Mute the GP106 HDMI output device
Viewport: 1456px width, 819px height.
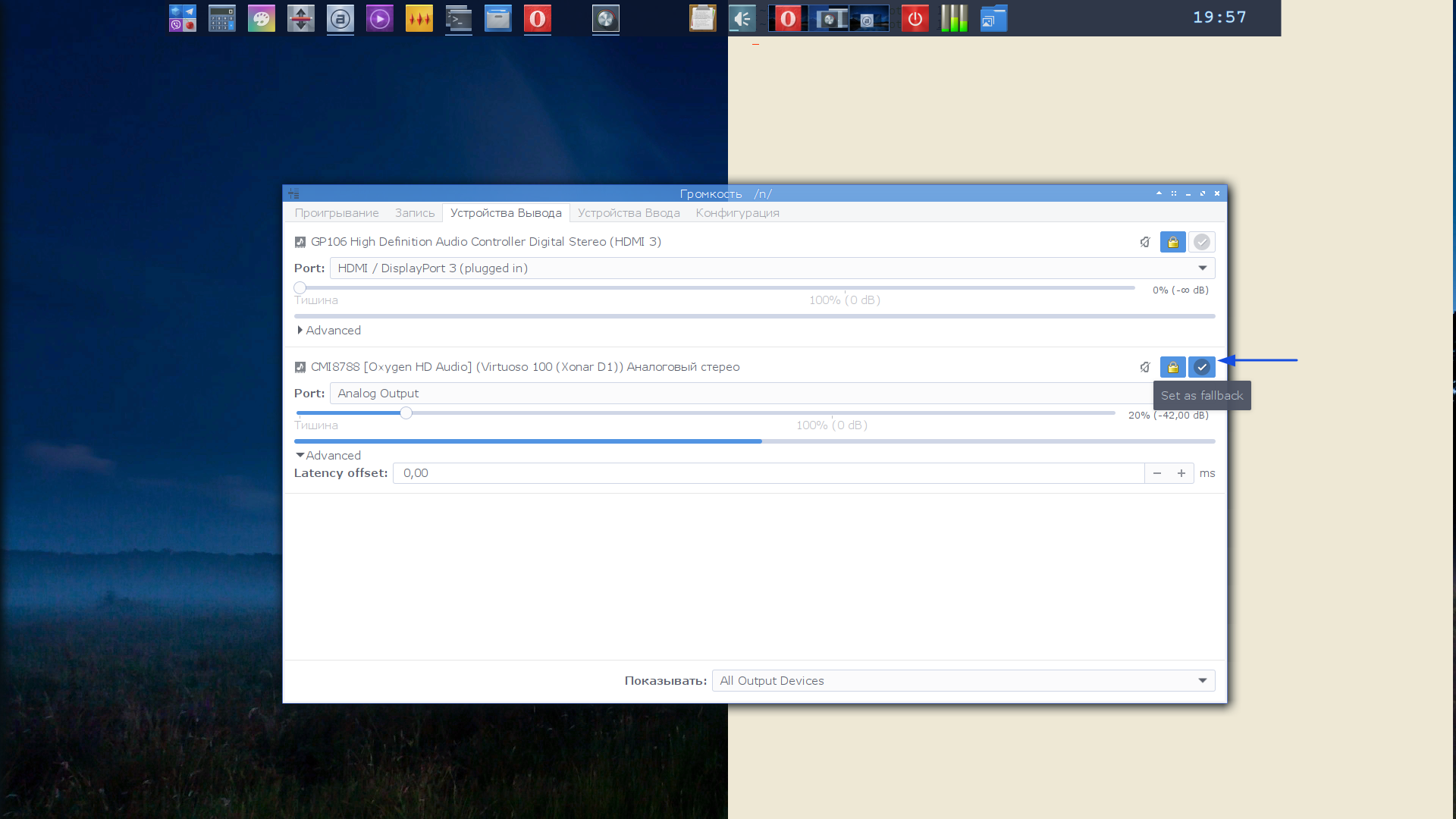[1145, 242]
